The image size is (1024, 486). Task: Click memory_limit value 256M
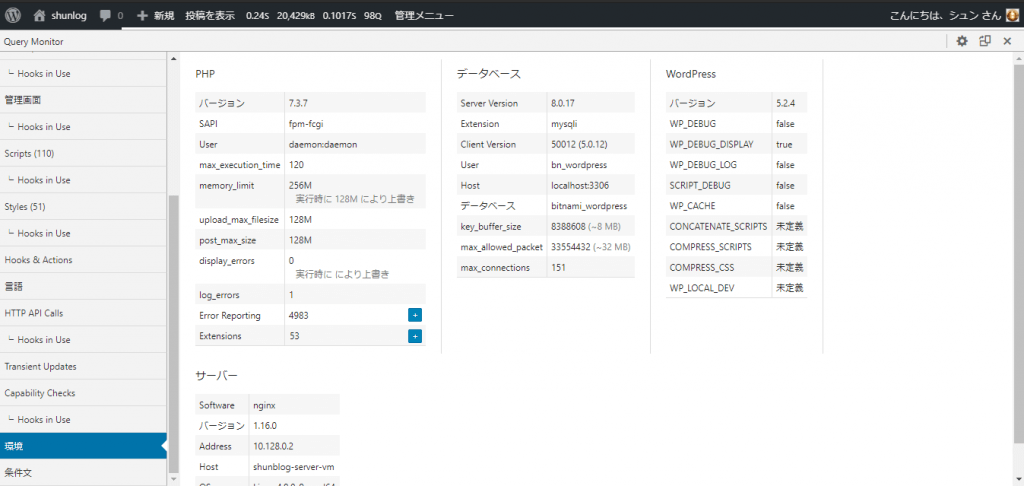click(300, 186)
